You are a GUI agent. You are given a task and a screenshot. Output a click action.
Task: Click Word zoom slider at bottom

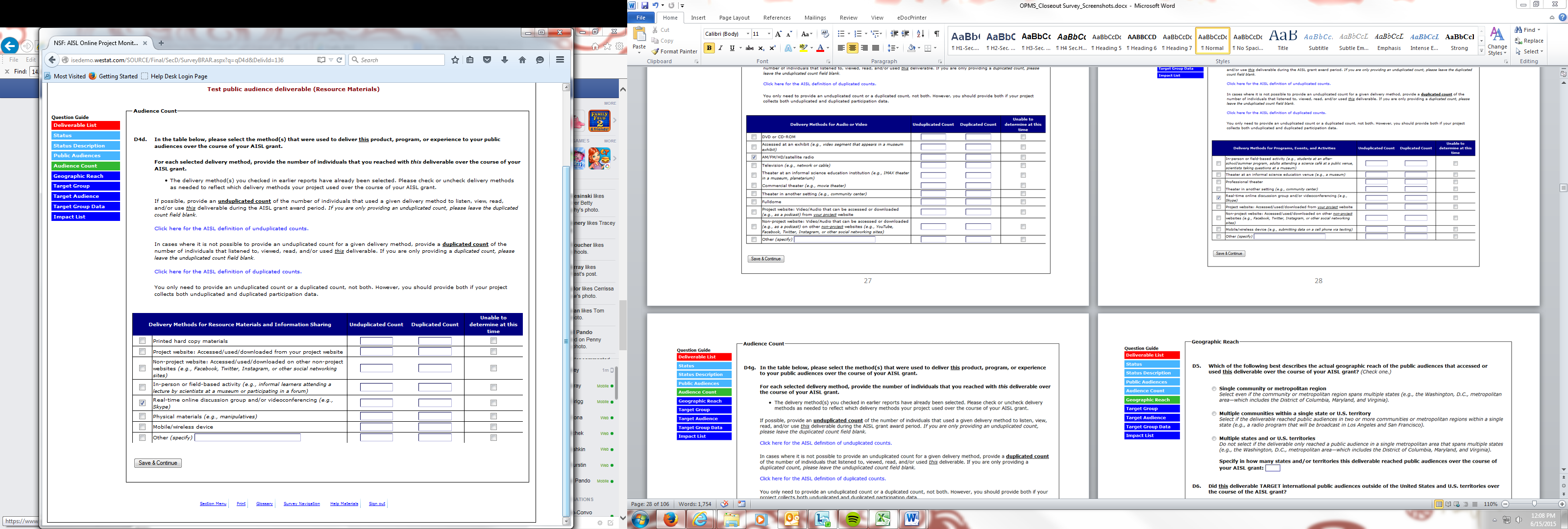pyautogui.click(x=1534, y=504)
